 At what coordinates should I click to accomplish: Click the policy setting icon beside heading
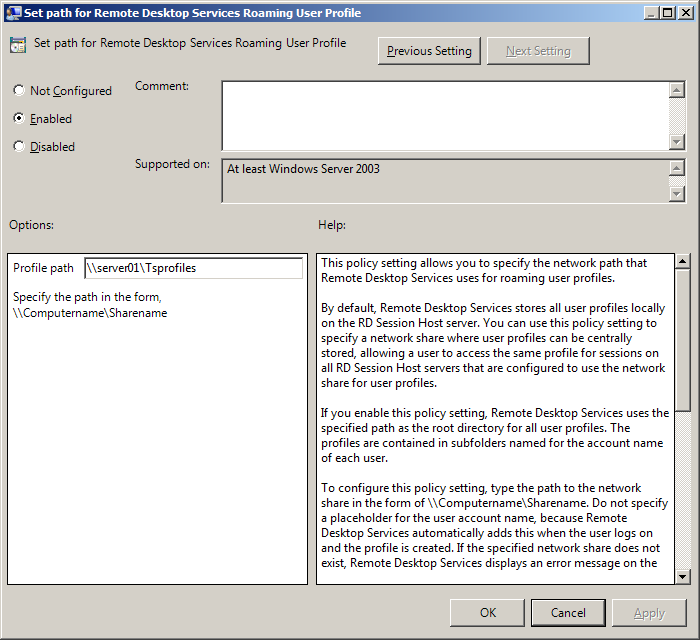[x=18, y=45]
